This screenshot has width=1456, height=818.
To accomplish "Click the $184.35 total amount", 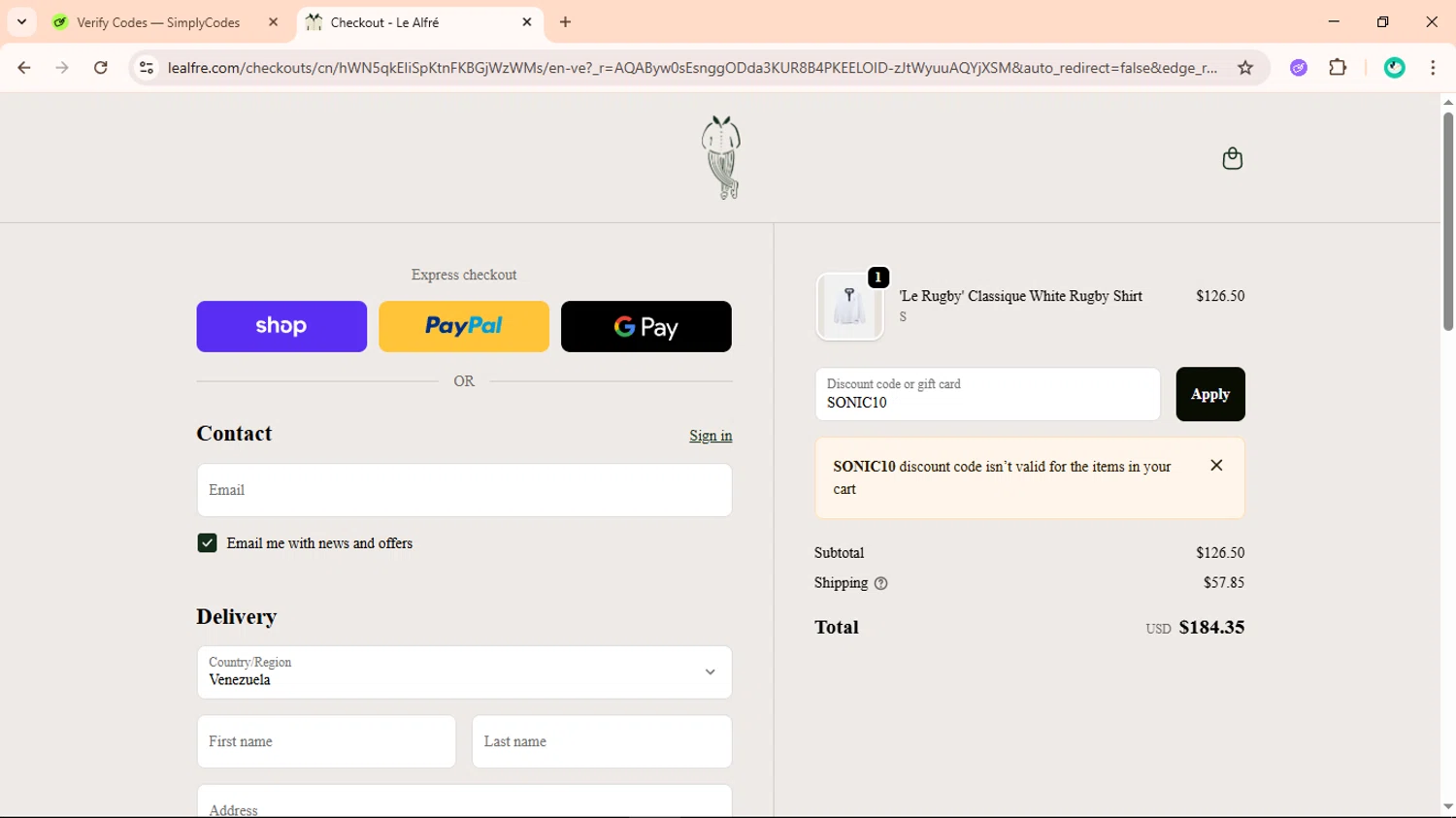I will [1211, 627].
